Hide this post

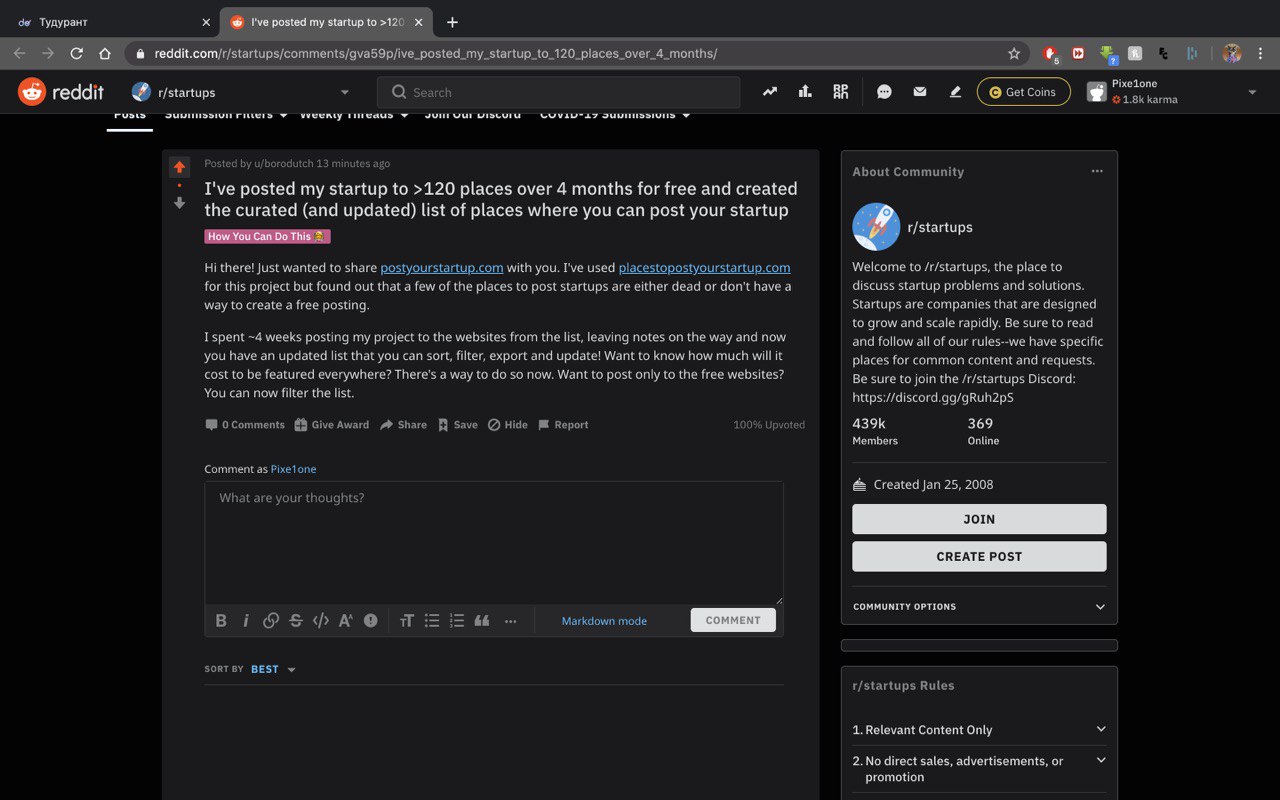pos(508,425)
